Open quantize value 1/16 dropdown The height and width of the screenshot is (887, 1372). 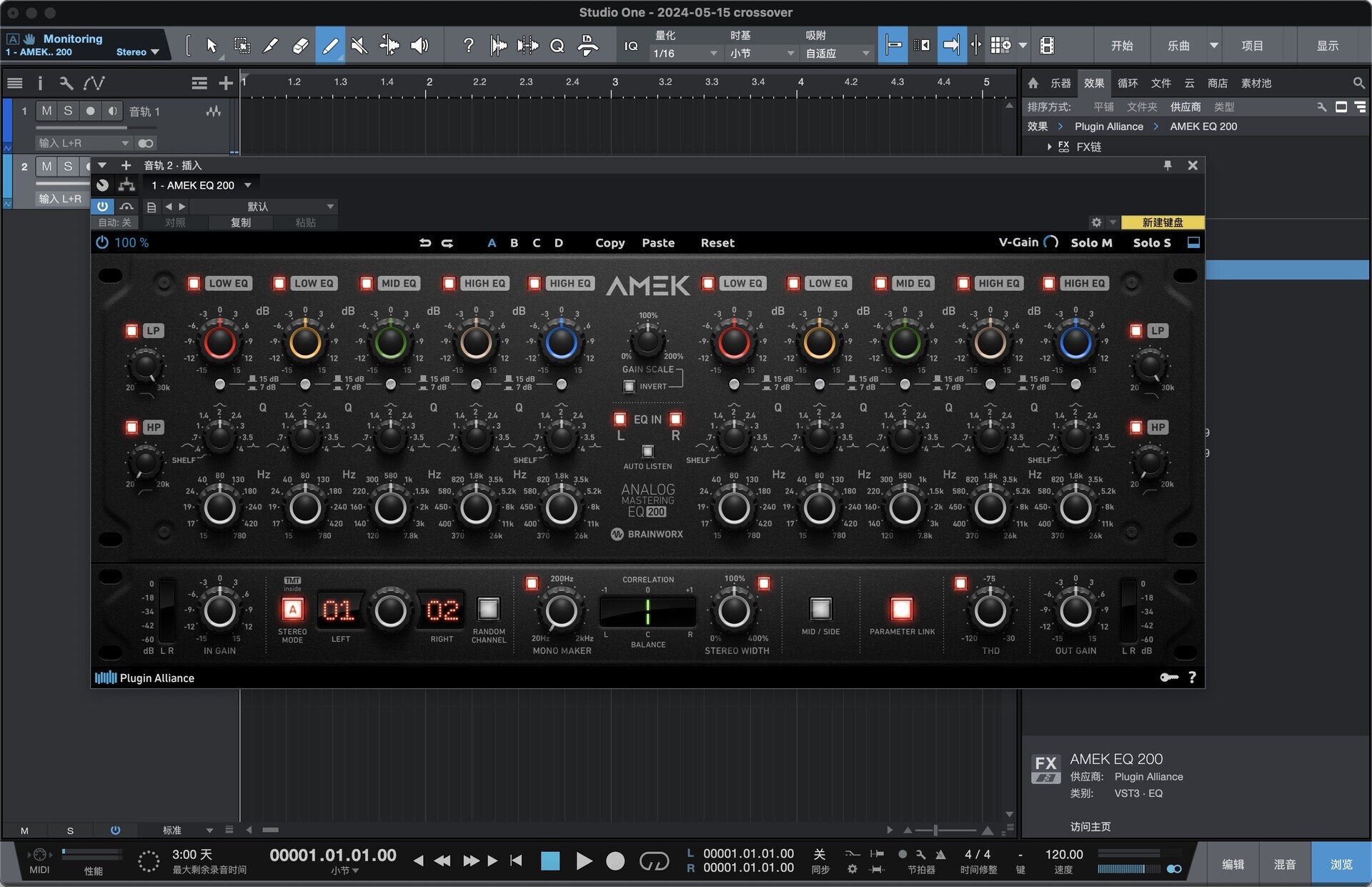685,54
